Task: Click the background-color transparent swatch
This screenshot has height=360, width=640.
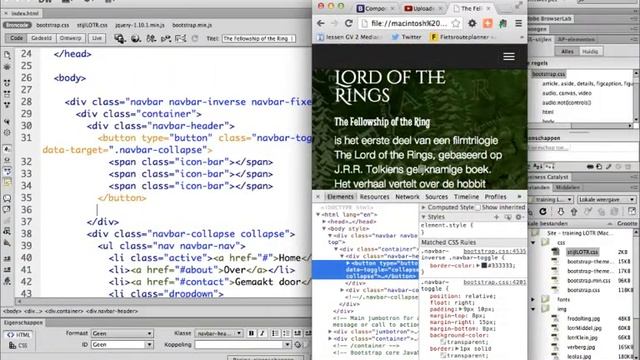Action: click(x=442, y=342)
